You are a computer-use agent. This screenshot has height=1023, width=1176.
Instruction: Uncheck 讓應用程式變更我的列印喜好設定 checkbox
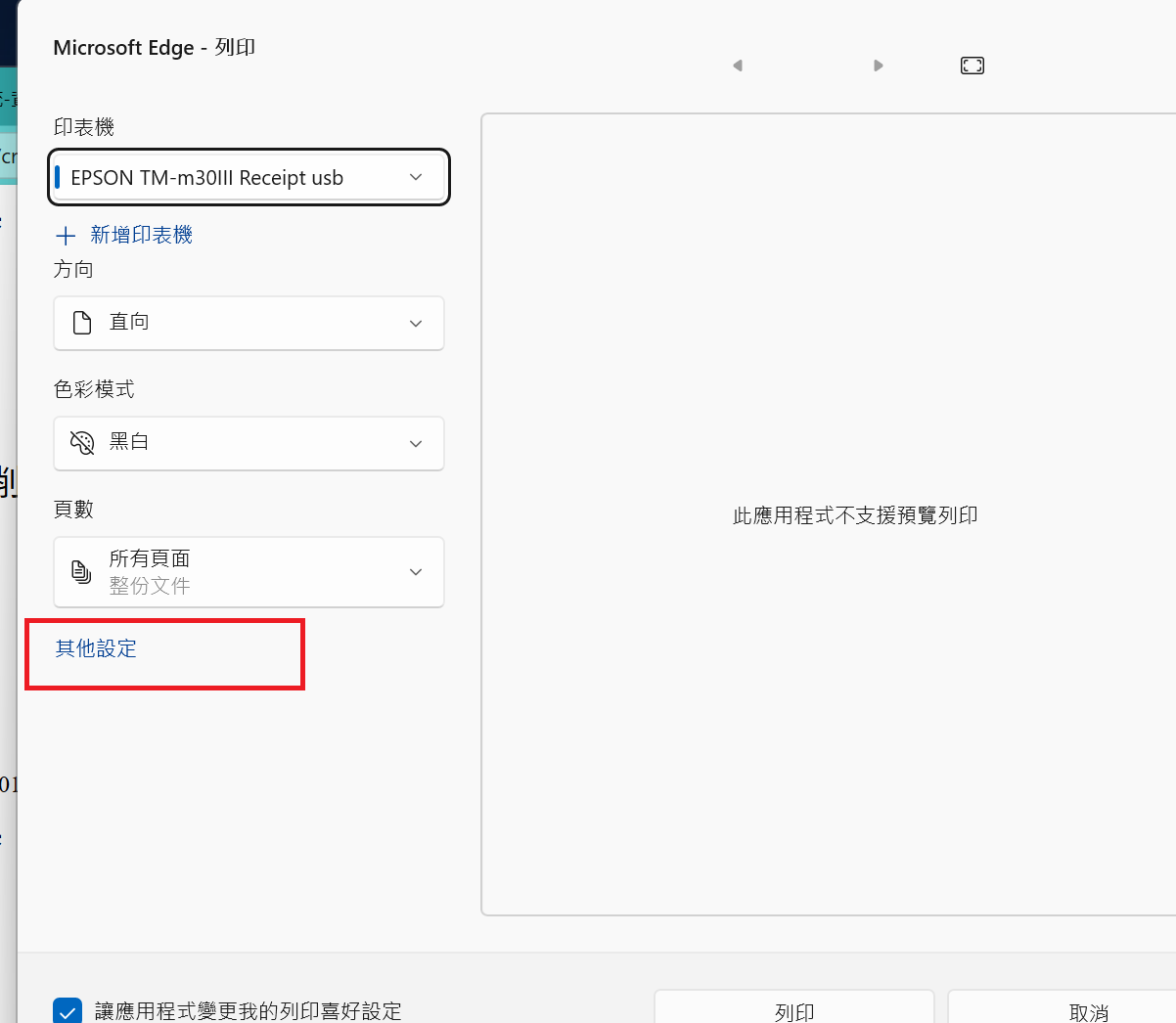click(68, 1011)
